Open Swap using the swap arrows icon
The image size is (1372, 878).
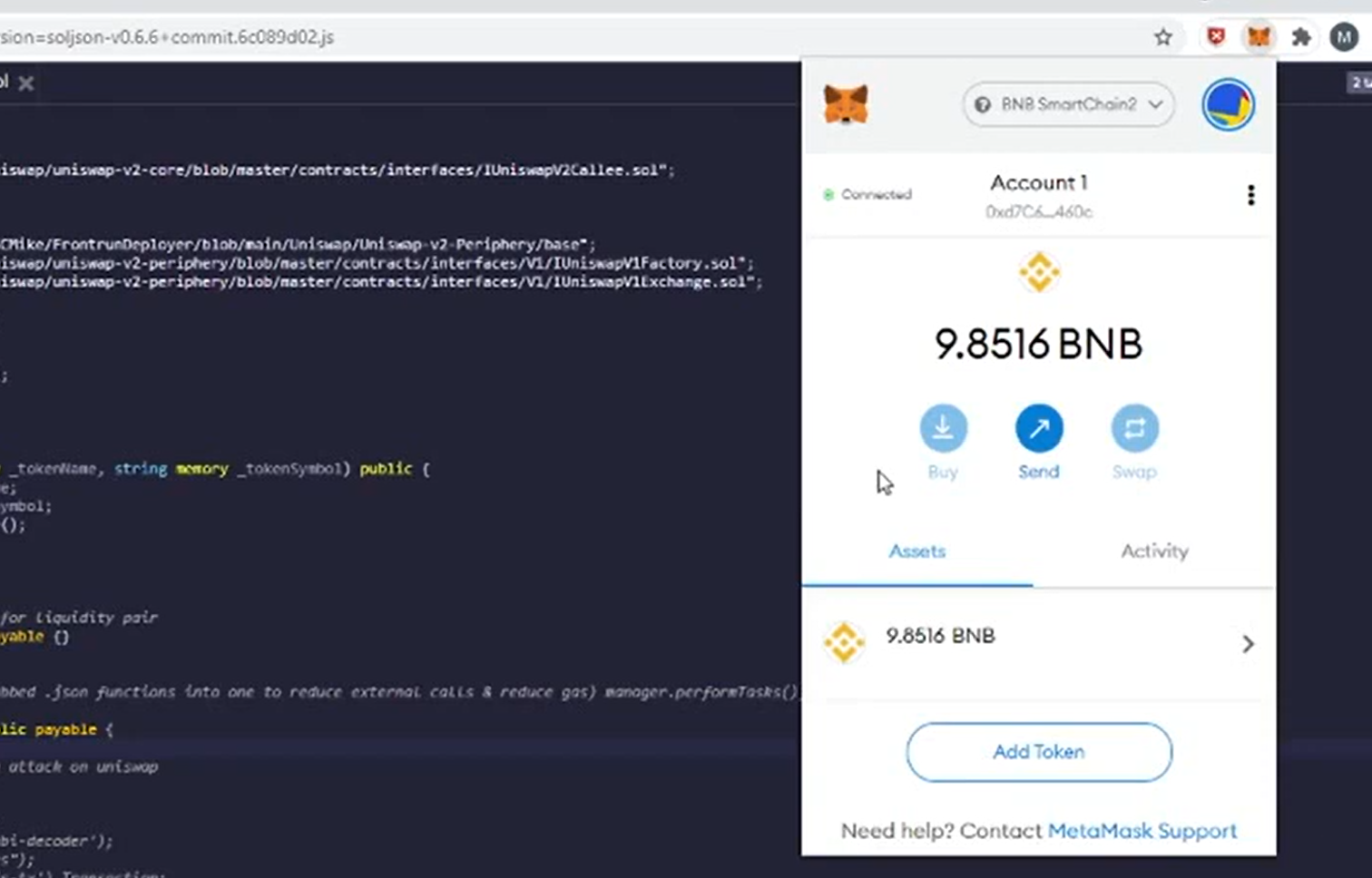1133,427
